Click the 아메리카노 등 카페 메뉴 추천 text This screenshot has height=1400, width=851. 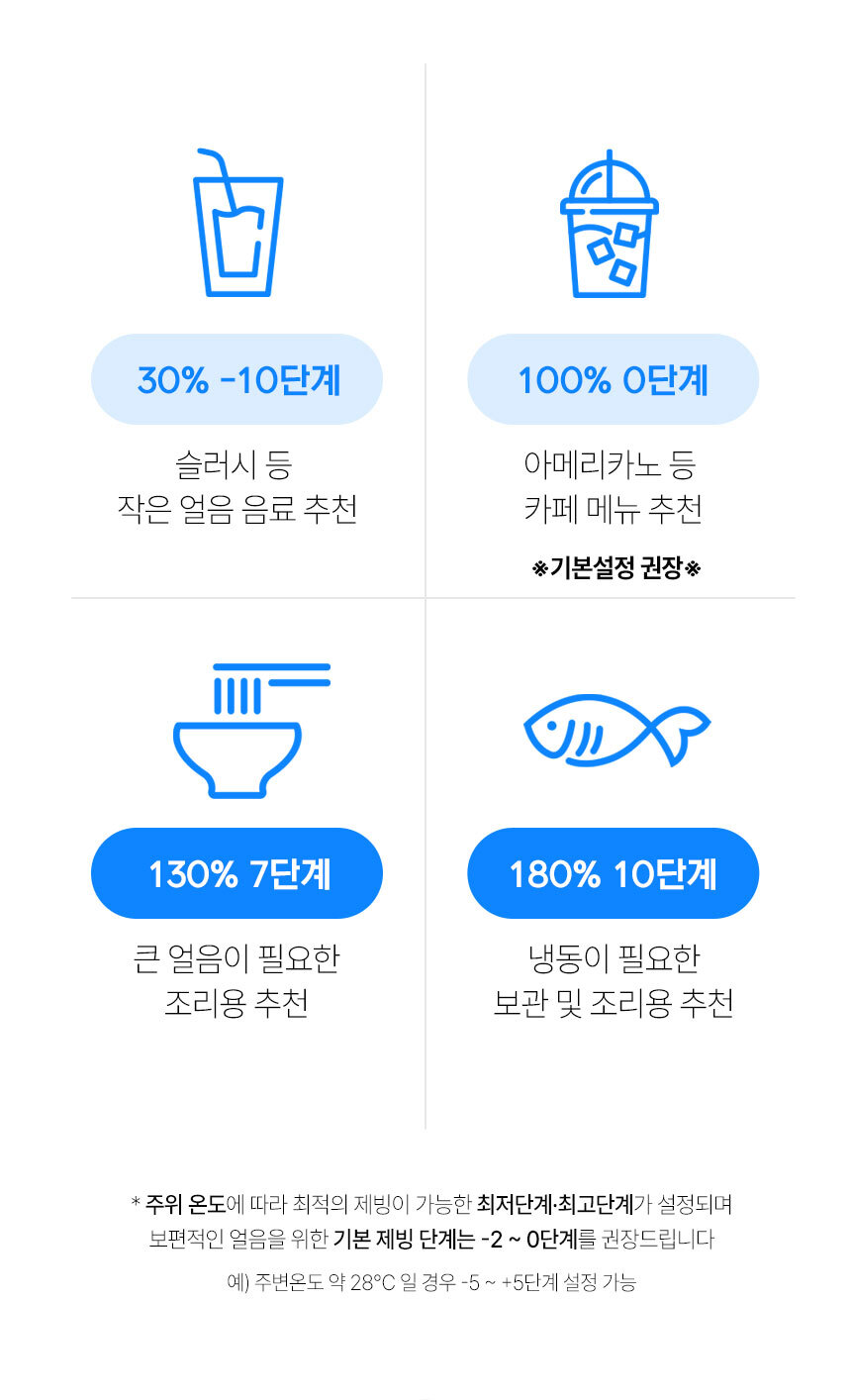[613, 486]
